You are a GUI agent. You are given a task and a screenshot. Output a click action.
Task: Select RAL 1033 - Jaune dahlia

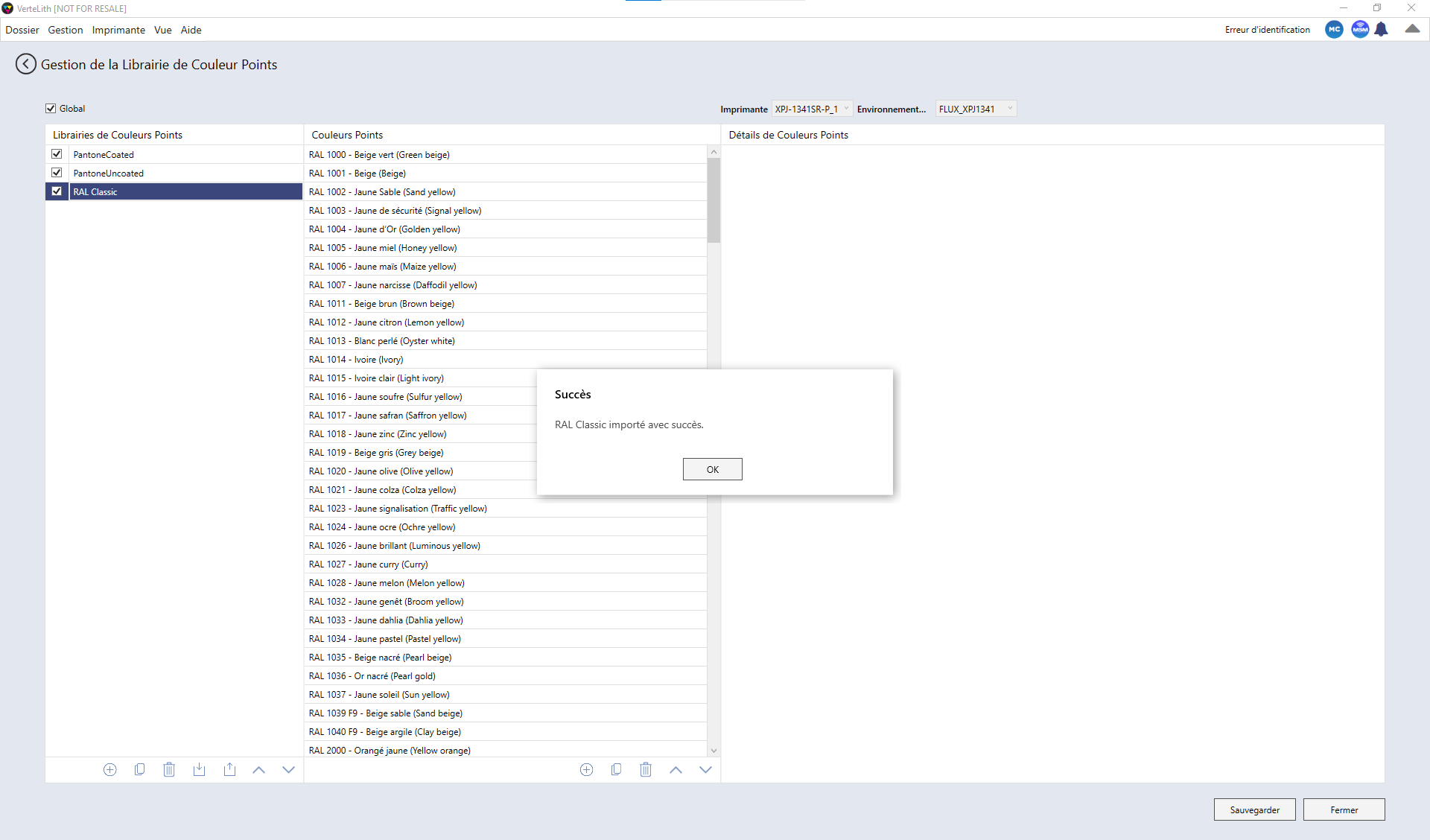point(506,620)
